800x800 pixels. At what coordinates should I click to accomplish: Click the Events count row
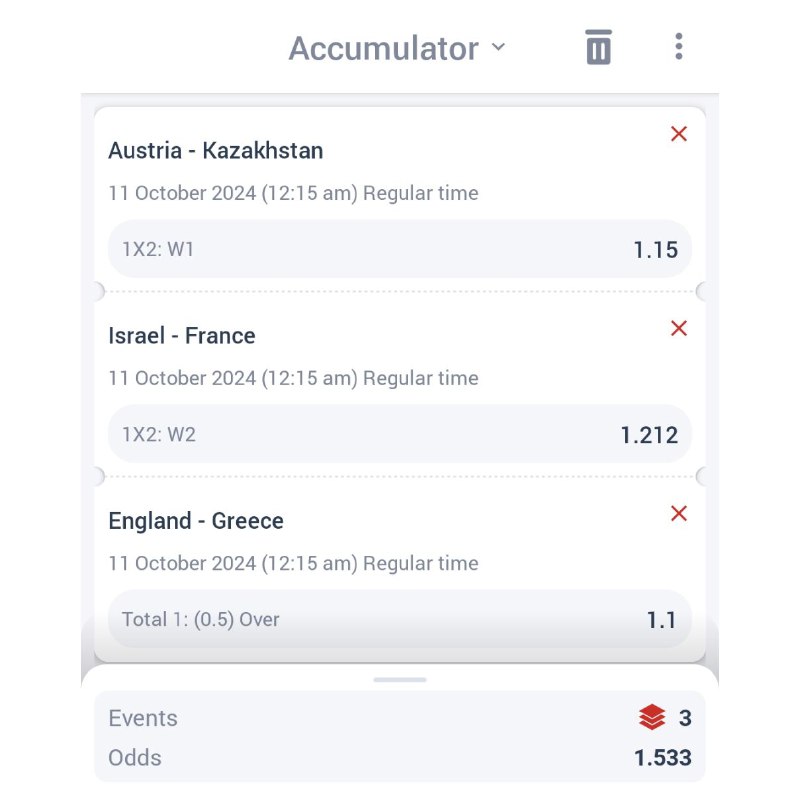point(400,718)
